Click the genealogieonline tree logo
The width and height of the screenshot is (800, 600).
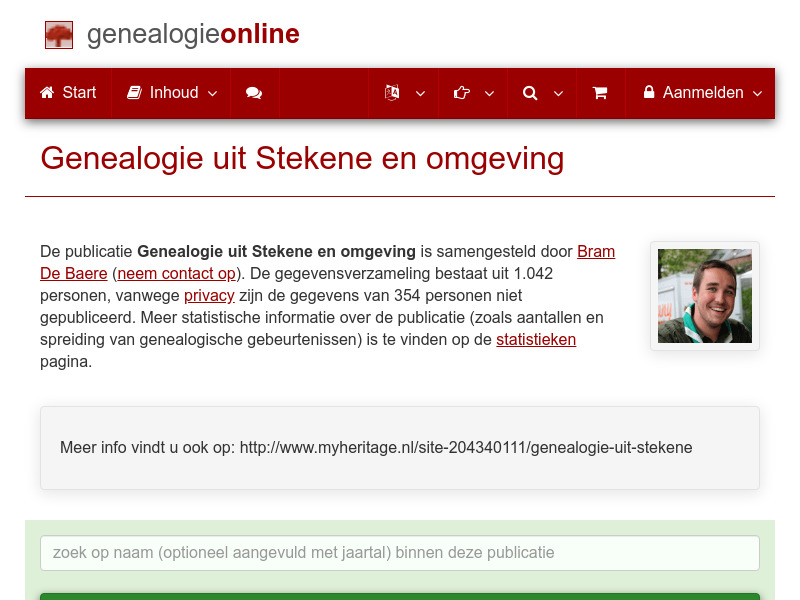(x=59, y=34)
